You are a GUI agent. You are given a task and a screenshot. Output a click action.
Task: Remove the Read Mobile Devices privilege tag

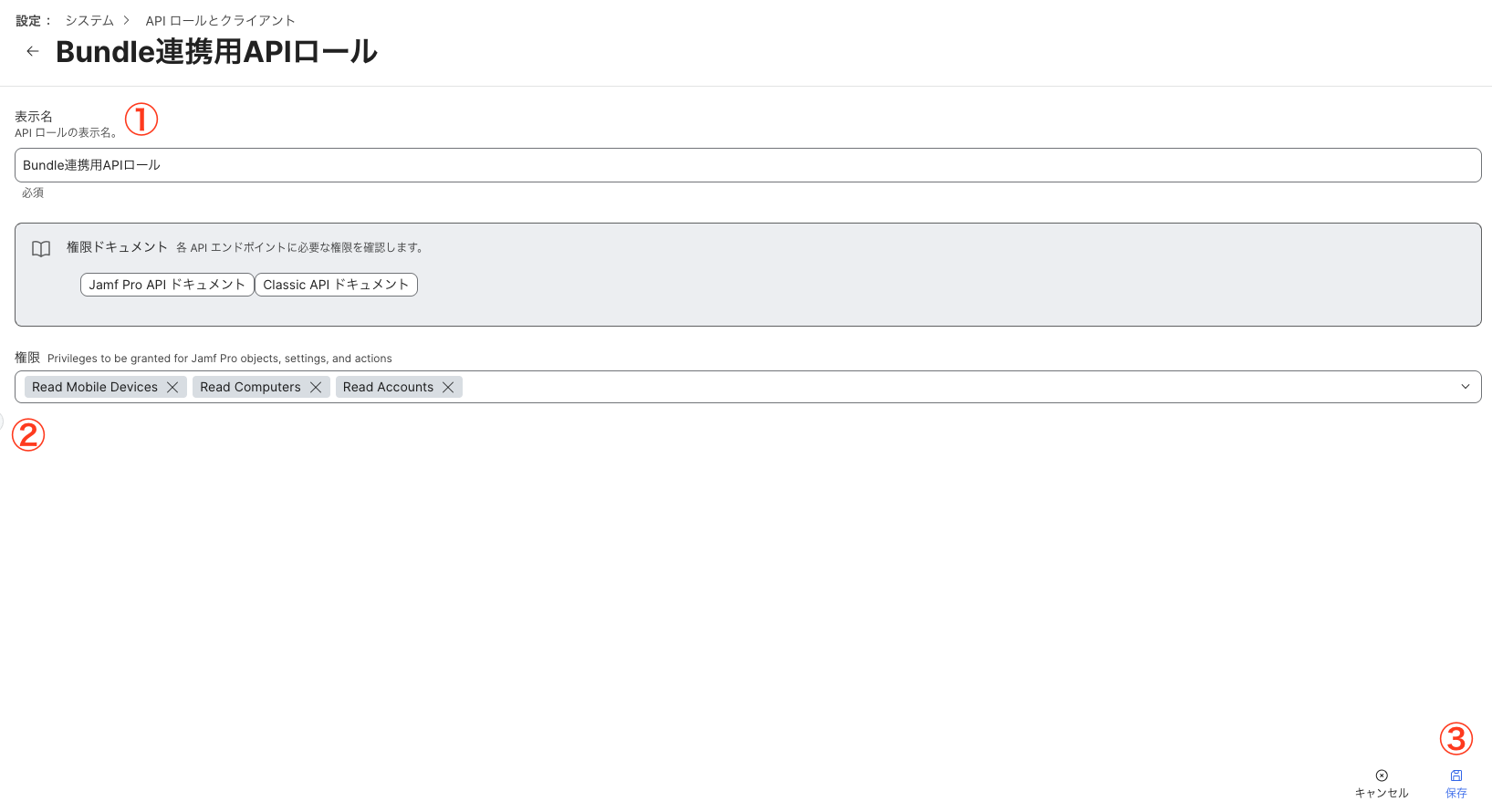point(172,387)
